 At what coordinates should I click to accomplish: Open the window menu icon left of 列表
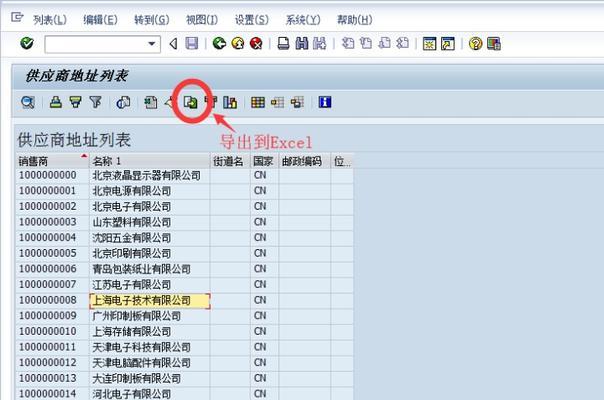(17, 17)
